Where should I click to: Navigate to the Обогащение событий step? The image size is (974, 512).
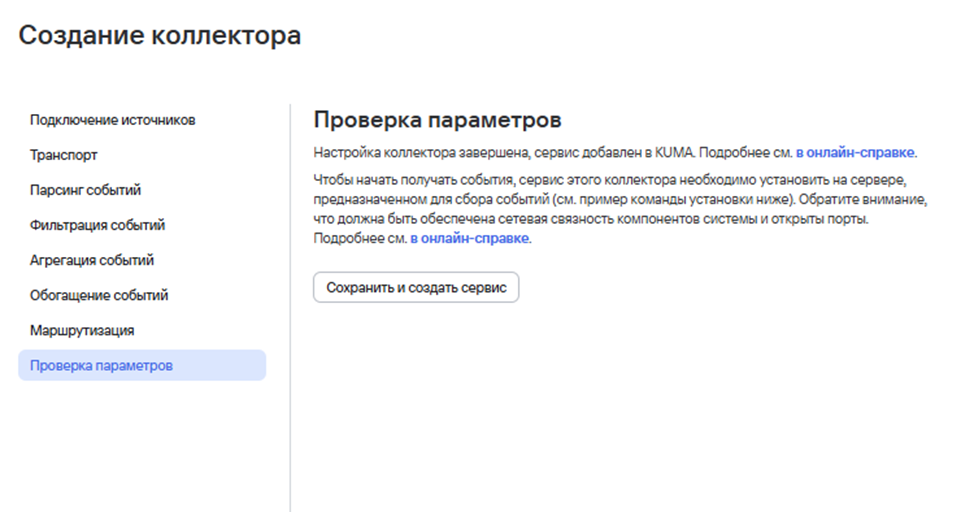pos(99,295)
